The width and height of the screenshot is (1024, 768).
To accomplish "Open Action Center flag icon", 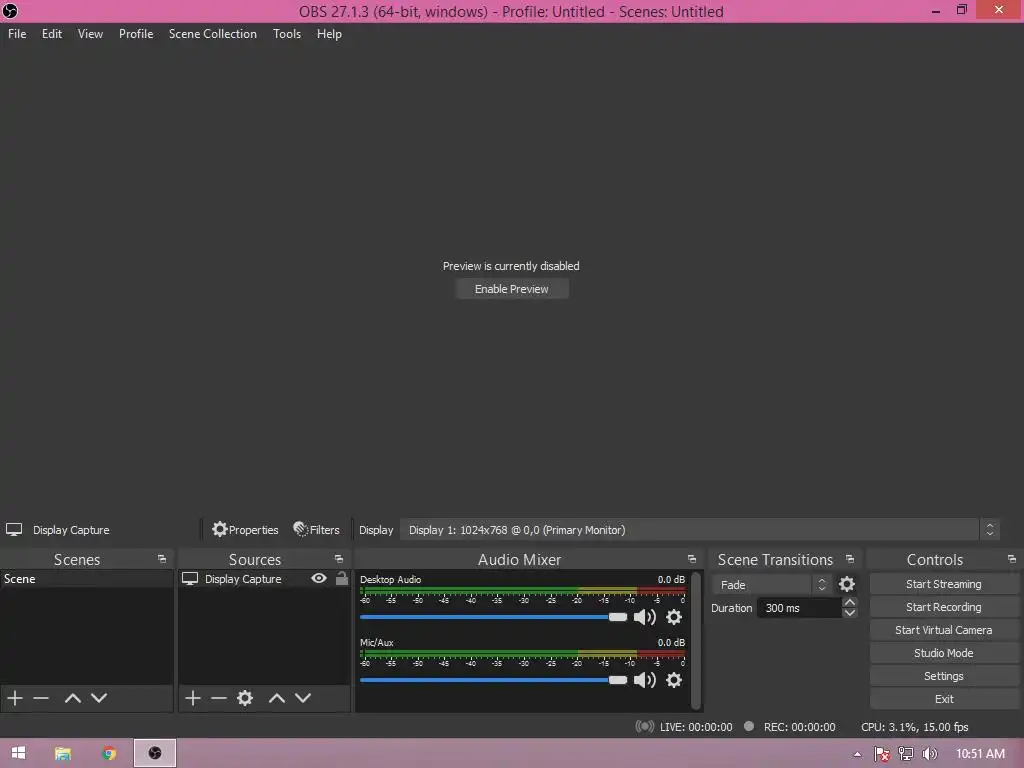I will pos(882,754).
